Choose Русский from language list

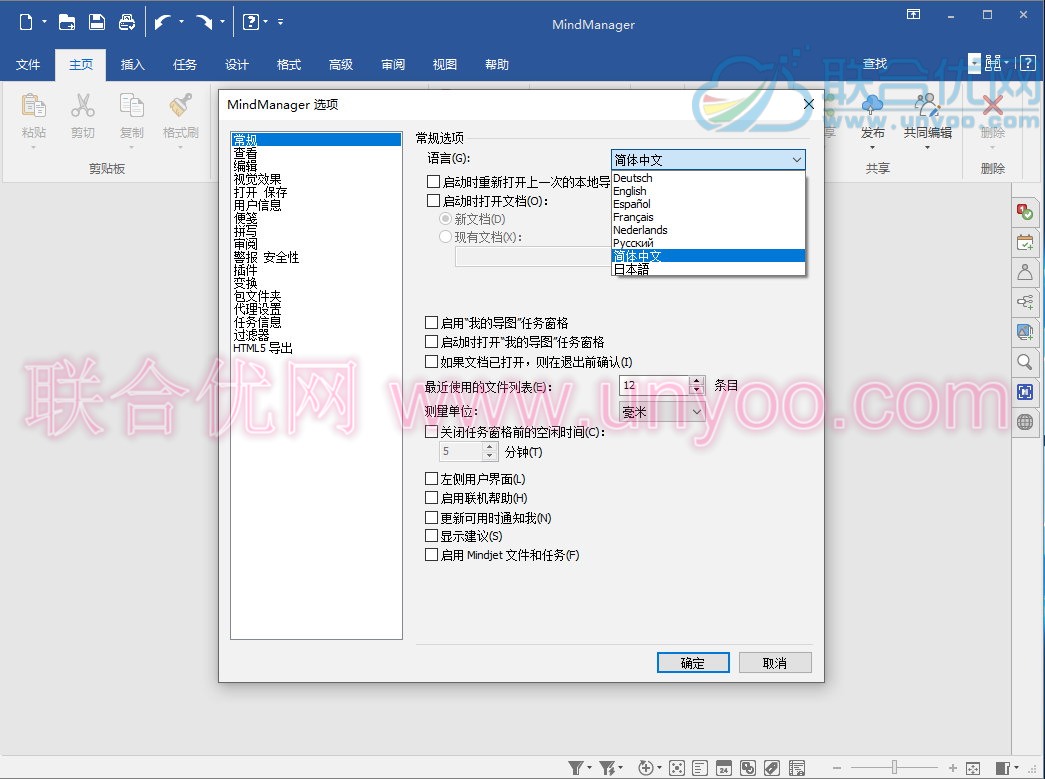pyautogui.click(x=708, y=243)
